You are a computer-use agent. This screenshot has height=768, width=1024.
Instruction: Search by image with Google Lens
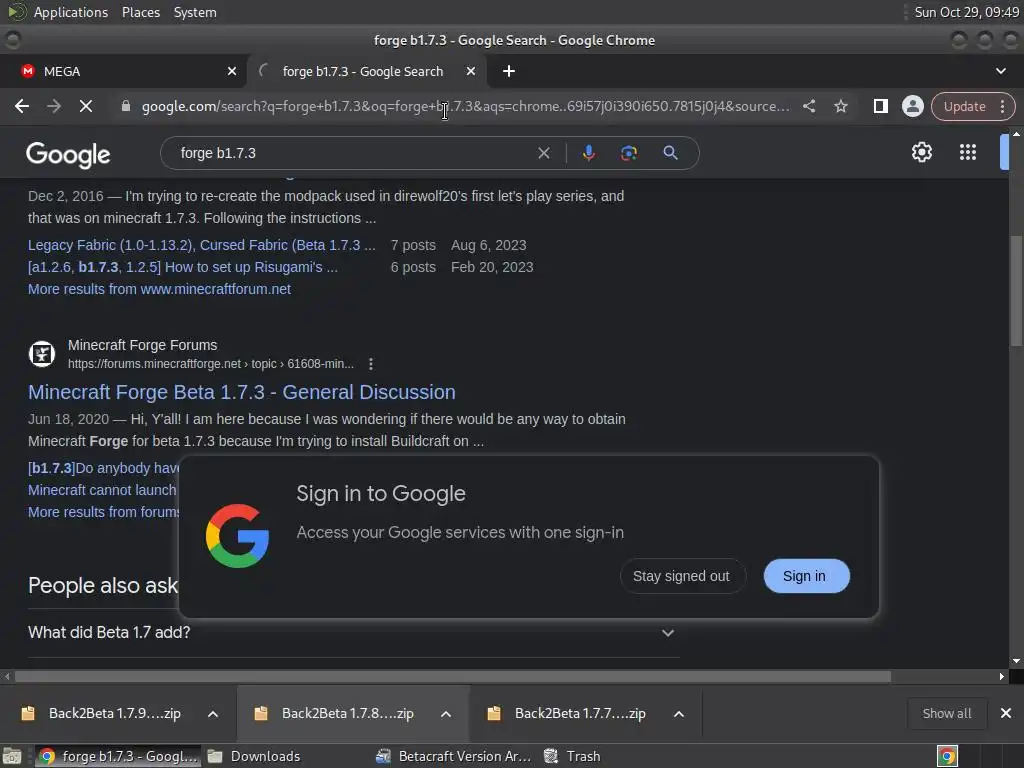[x=628, y=153]
